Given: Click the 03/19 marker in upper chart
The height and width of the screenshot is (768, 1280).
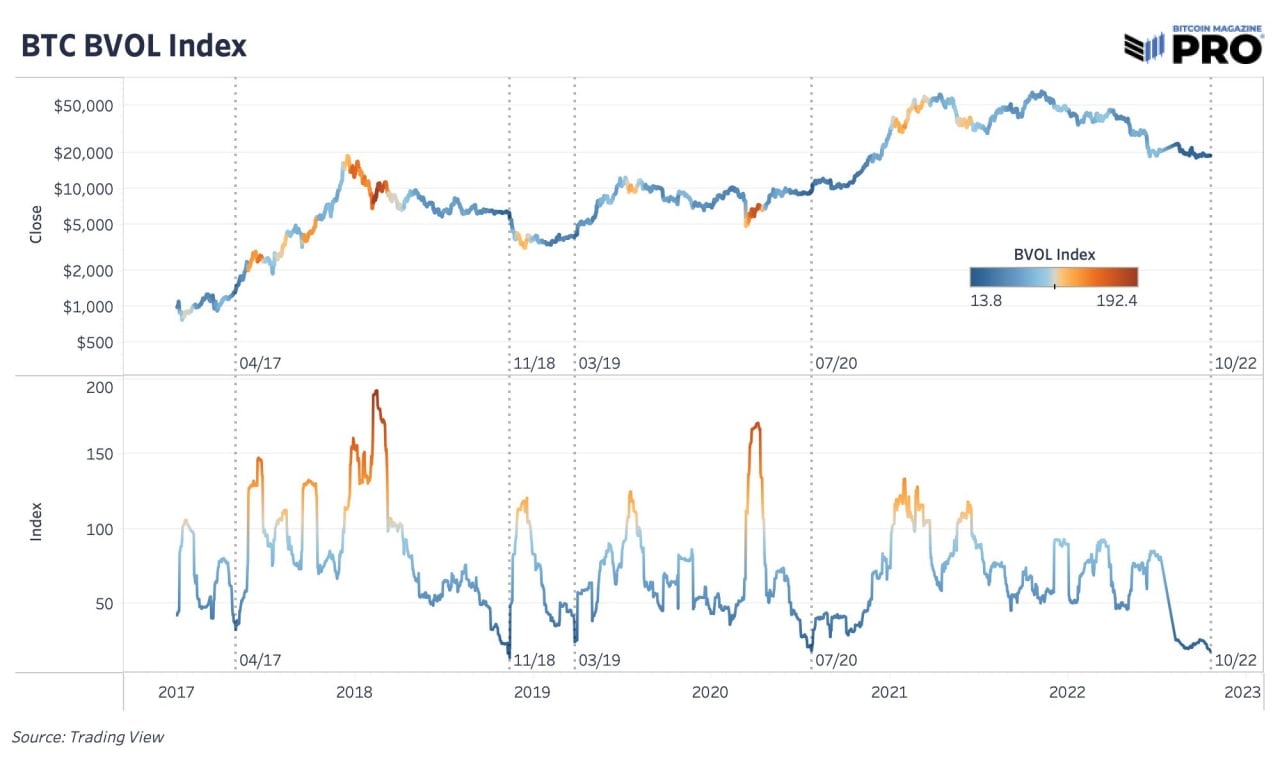Looking at the screenshot, I should (599, 362).
